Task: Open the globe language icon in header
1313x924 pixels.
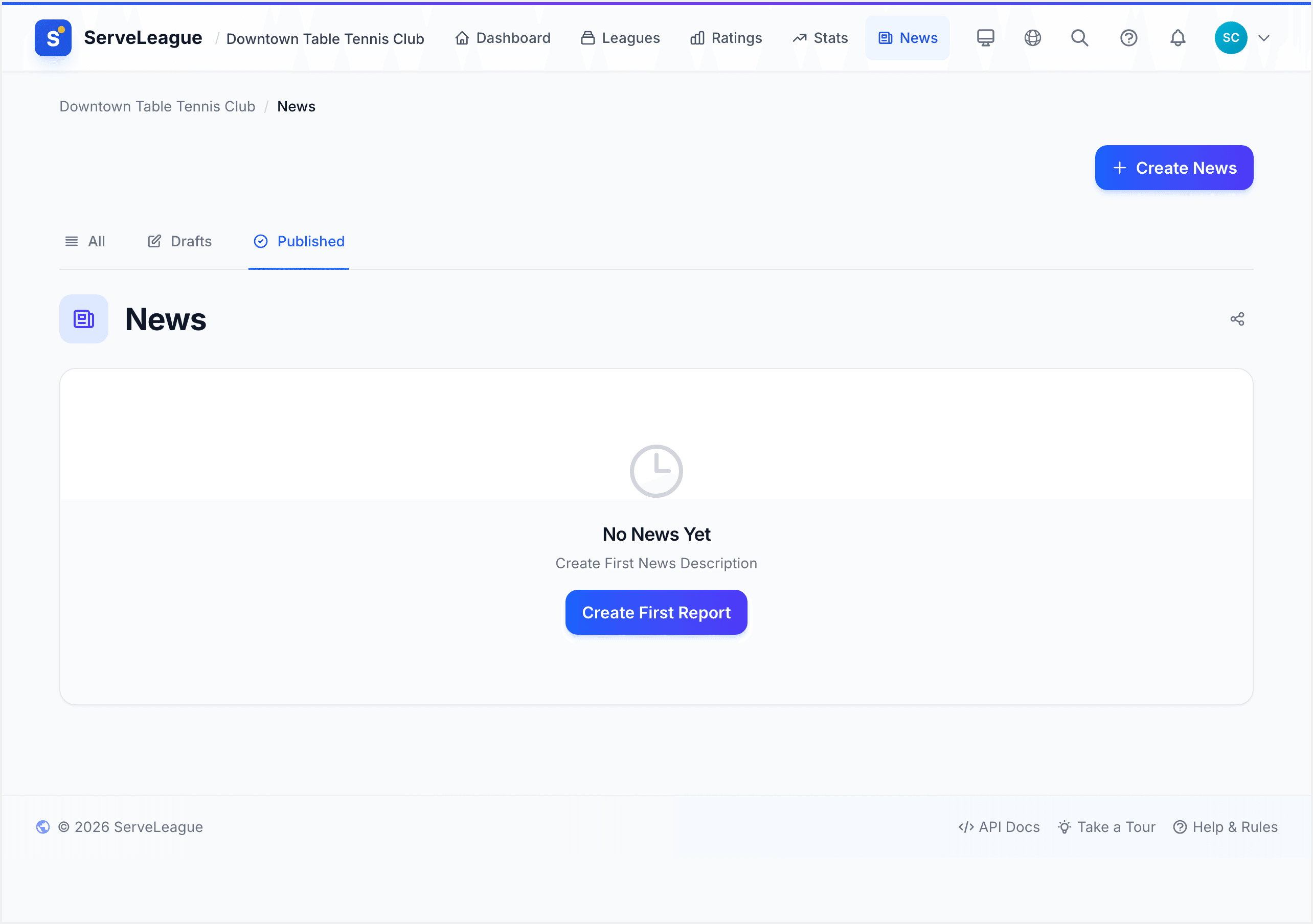Action: click(1032, 38)
